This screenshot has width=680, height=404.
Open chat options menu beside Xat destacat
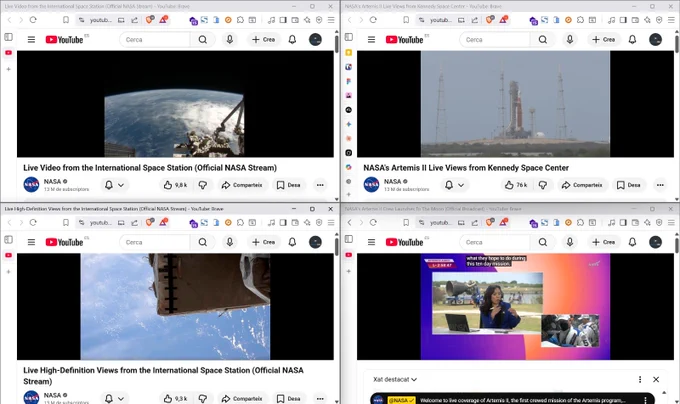pyautogui.click(x=640, y=379)
